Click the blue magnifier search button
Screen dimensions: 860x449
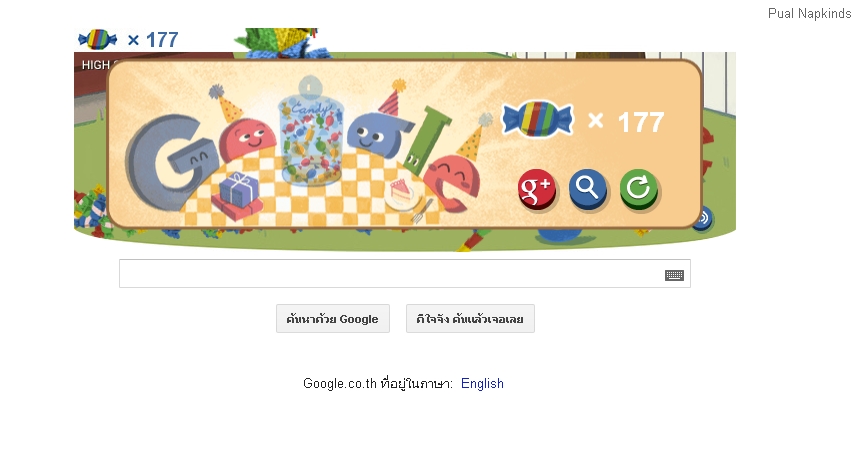[587, 189]
